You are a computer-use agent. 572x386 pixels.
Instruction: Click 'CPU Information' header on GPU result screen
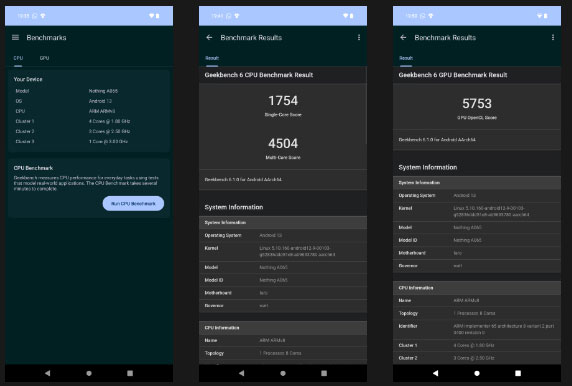477,288
